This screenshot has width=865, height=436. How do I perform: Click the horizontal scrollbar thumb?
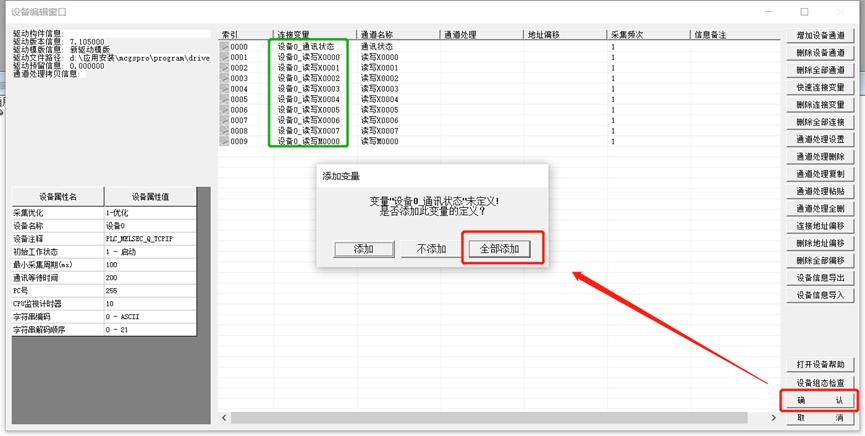(489, 418)
